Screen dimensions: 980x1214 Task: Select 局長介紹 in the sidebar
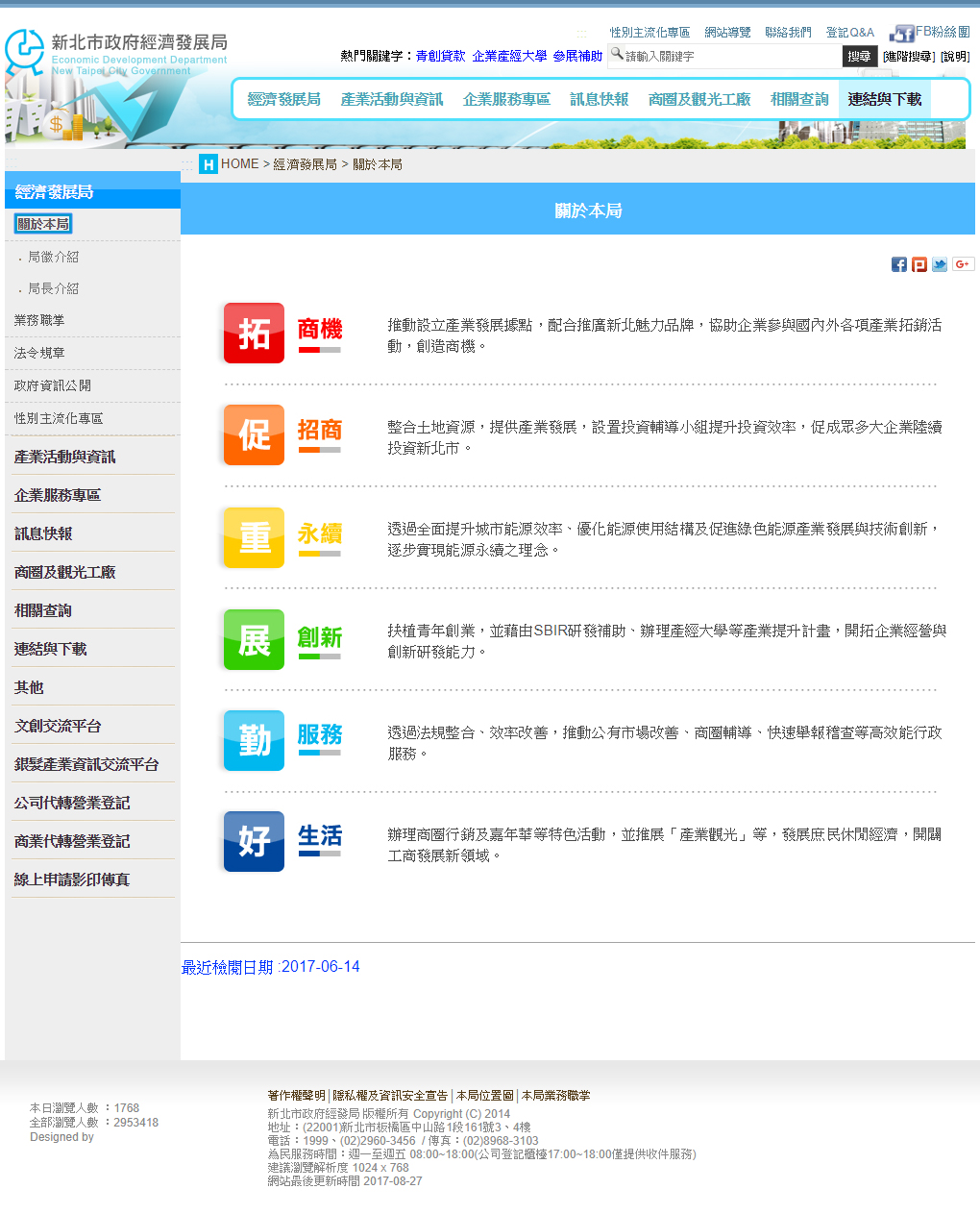53,288
